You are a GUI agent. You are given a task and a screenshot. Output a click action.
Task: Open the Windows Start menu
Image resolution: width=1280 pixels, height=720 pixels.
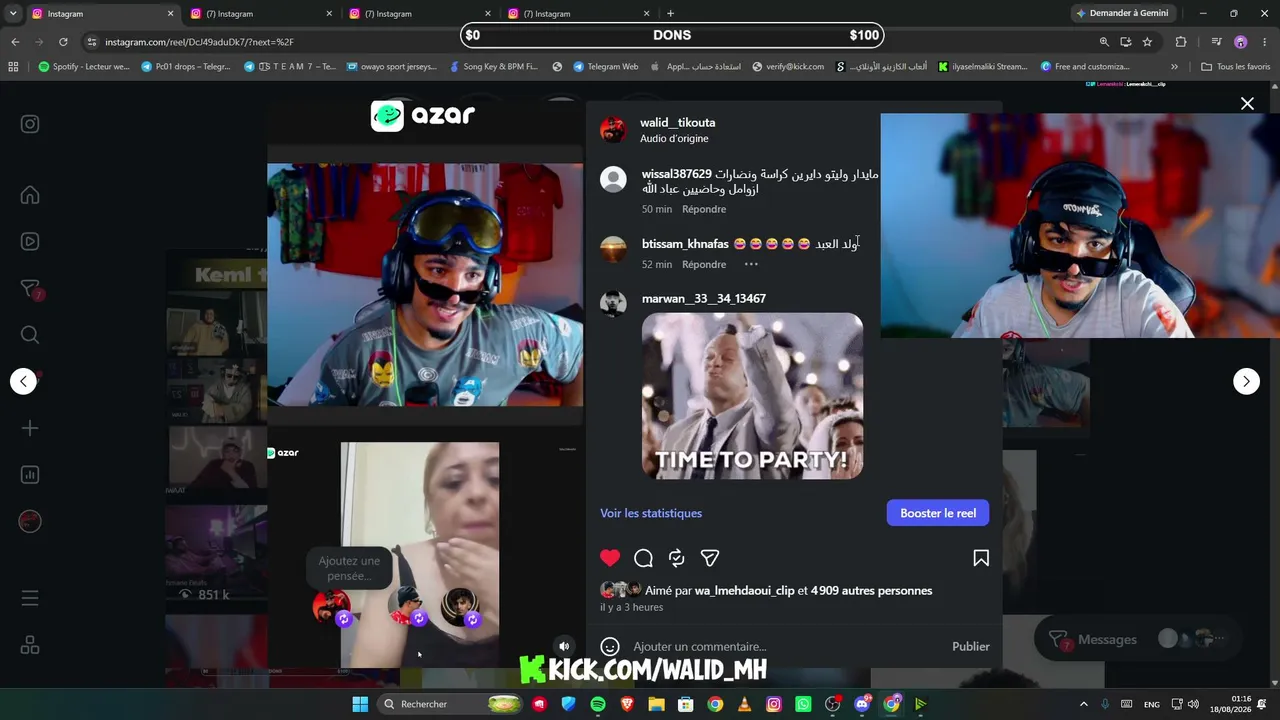tap(360, 704)
